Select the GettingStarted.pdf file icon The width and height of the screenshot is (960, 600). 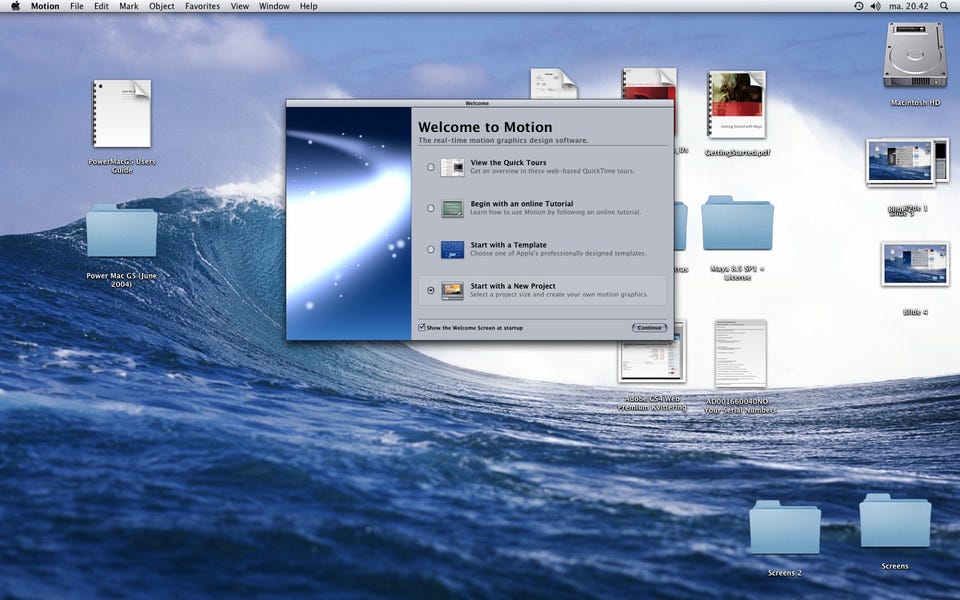coord(737,104)
